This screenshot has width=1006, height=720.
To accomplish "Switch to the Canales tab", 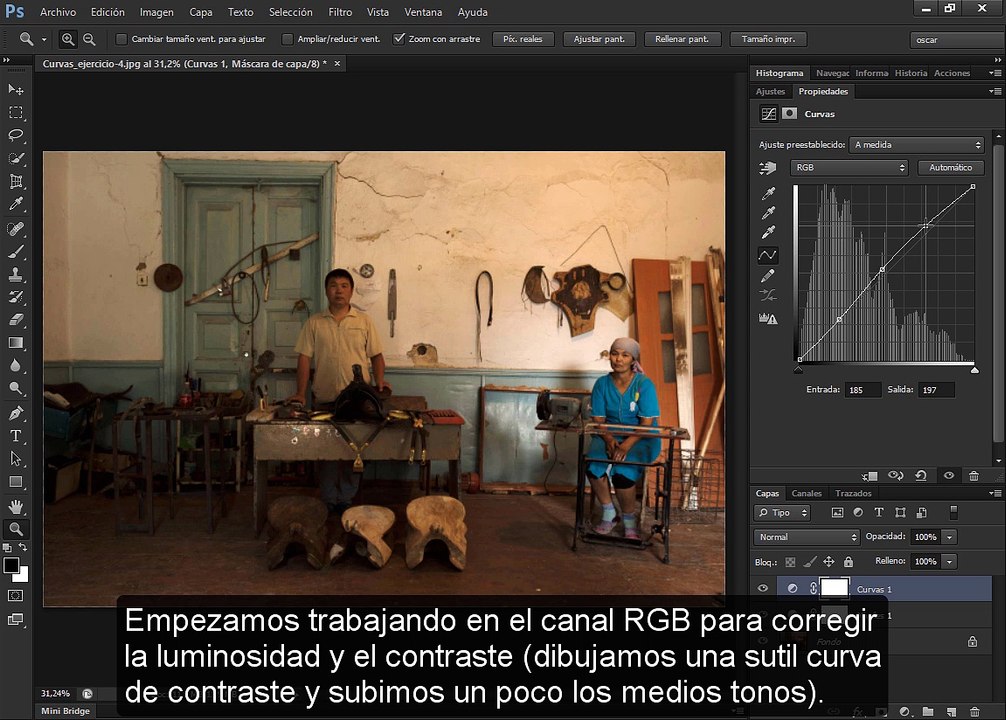I will tap(806, 493).
